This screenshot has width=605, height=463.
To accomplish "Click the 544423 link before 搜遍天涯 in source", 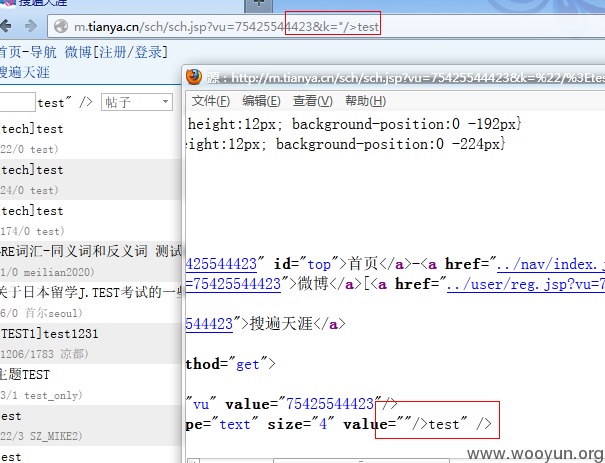I will pyautogui.click(x=209, y=324).
